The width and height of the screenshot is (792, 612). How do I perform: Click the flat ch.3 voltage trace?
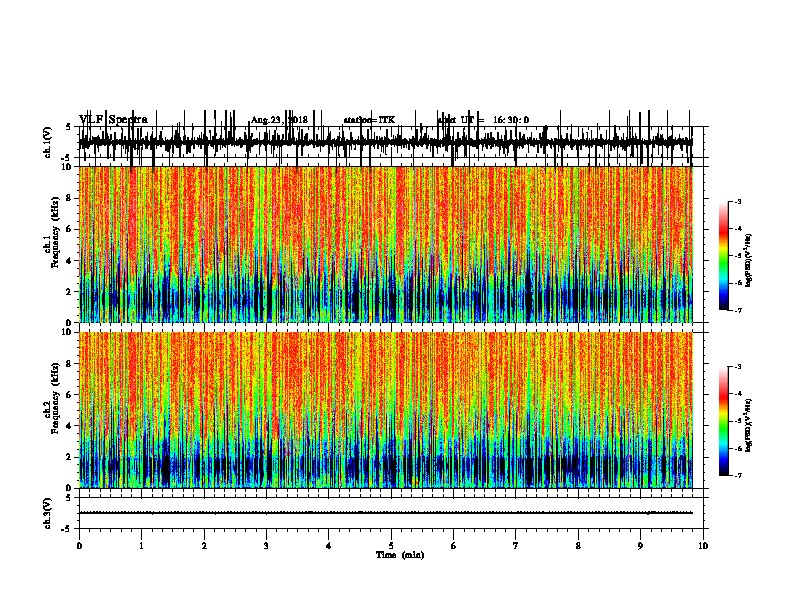point(386,513)
